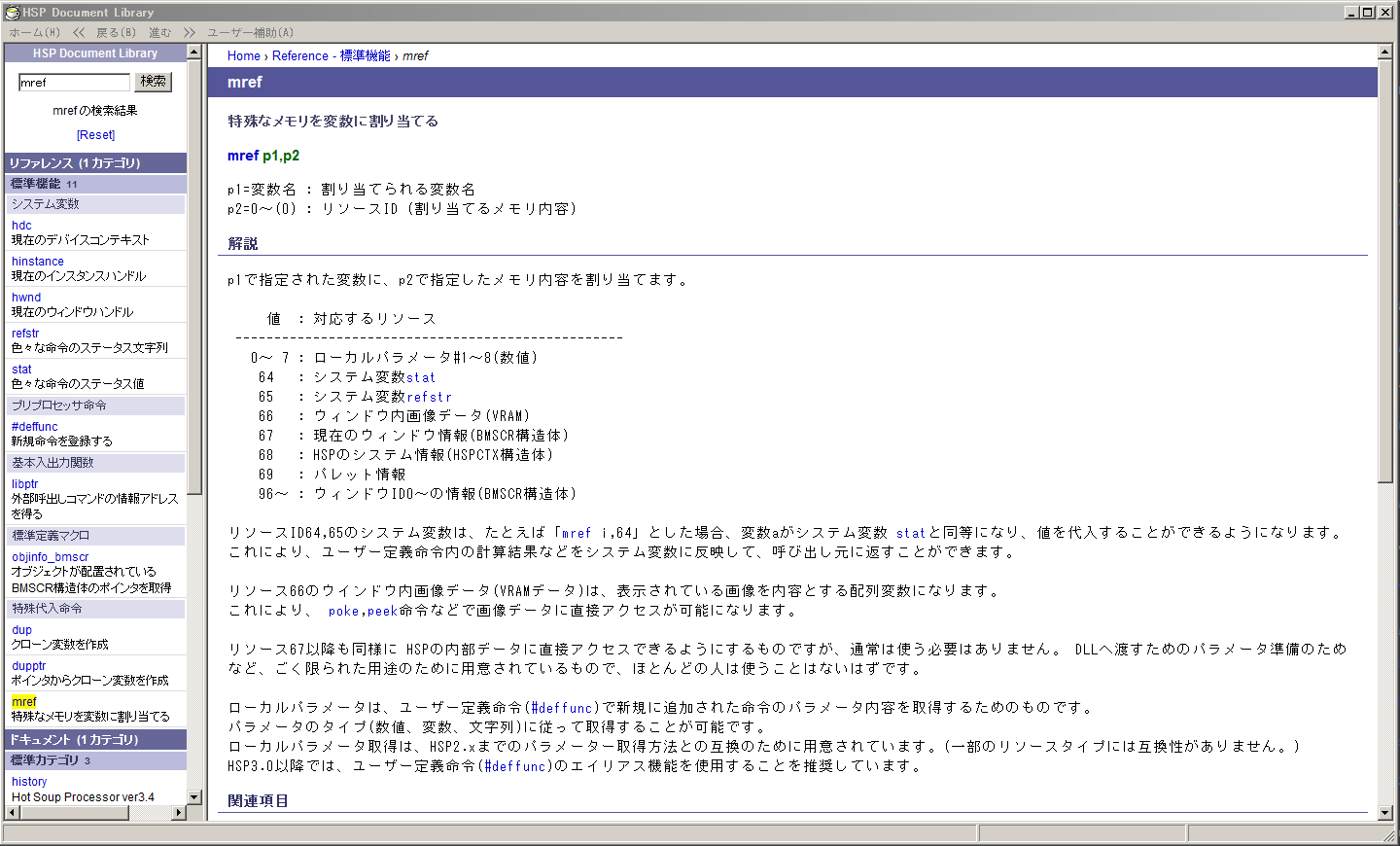Click the プリプロセッサ命令 group label in sidebar
The width and height of the screenshot is (1400, 846).
coord(95,405)
